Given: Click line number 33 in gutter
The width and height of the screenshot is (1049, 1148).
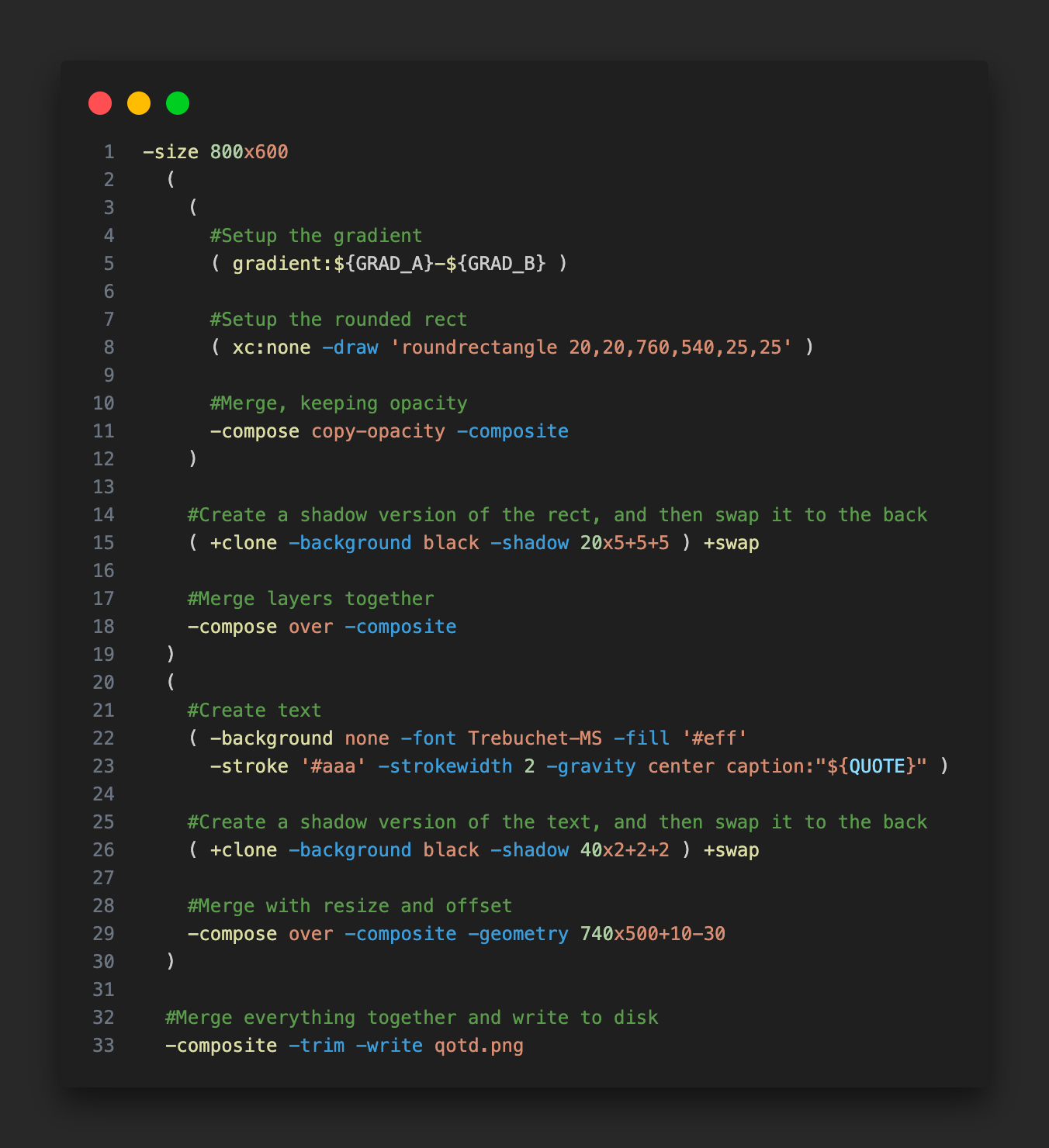Looking at the screenshot, I should click(103, 1046).
